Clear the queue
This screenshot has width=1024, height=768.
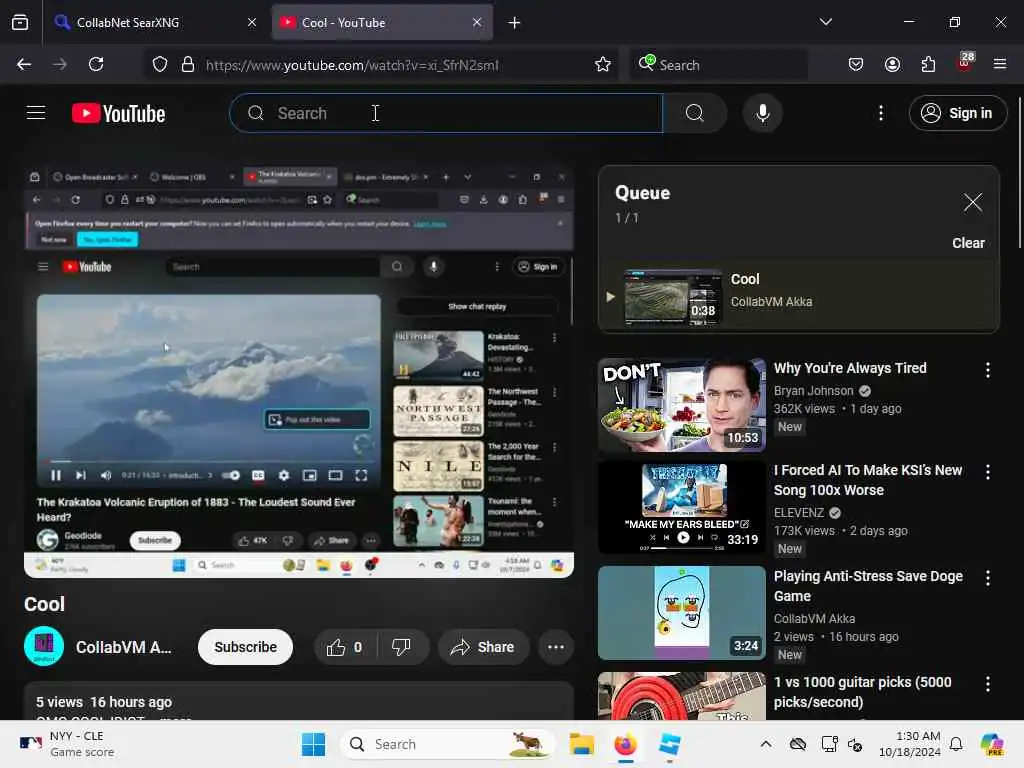(968, 243)
